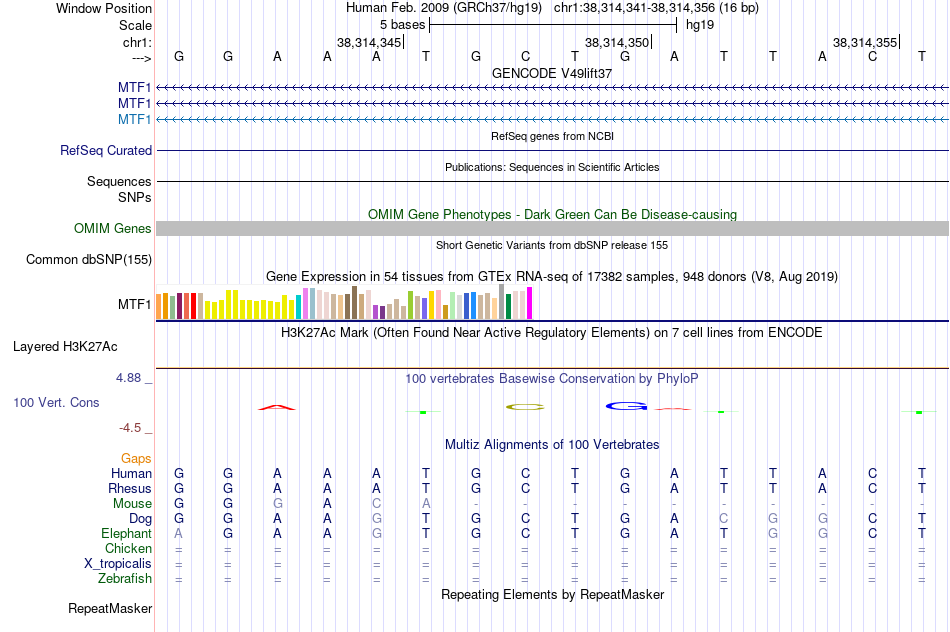This screenshot has height=632, width=950.
Task: Click the '4.88' PhyloP upper scale value
Action: (128, 378)
